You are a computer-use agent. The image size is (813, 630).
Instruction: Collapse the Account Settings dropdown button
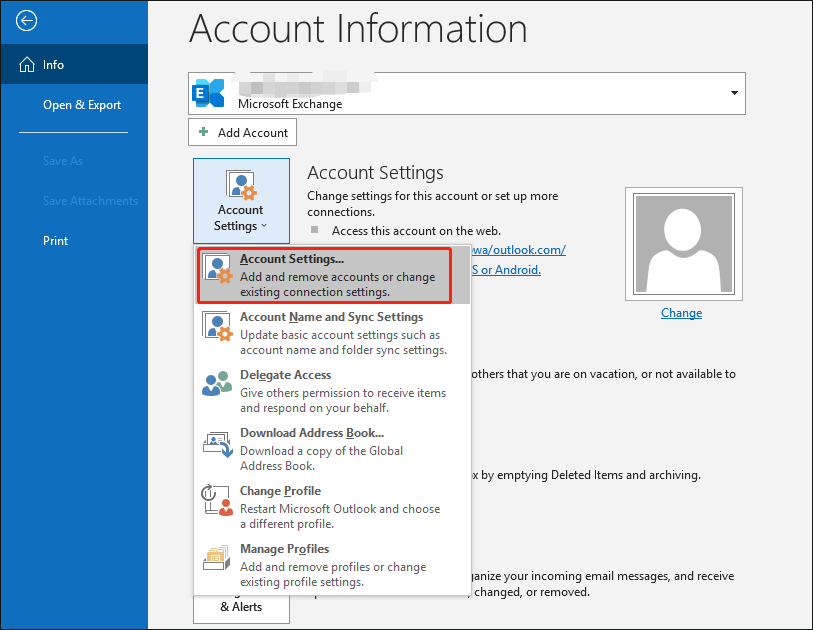click(x=240, y=200)
